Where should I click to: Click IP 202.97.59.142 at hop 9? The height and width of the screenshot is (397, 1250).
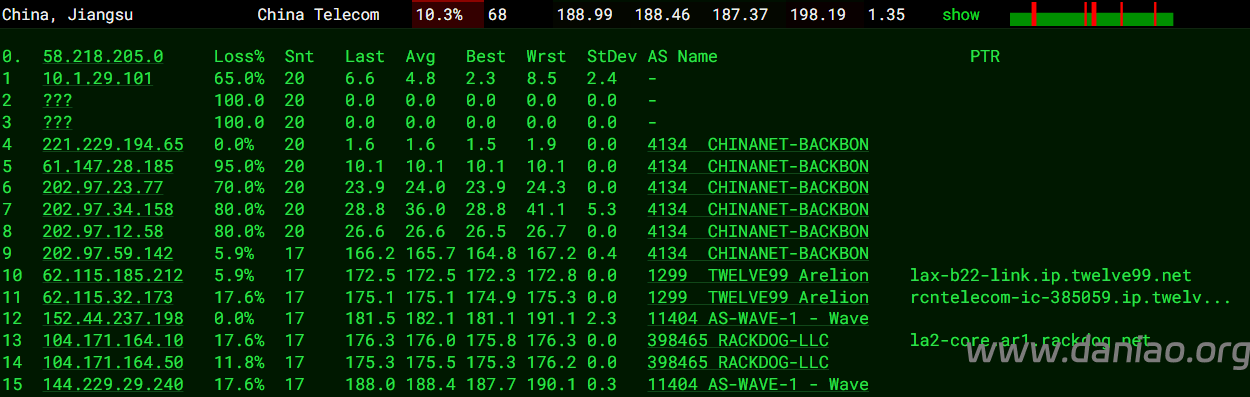(108, 253)
